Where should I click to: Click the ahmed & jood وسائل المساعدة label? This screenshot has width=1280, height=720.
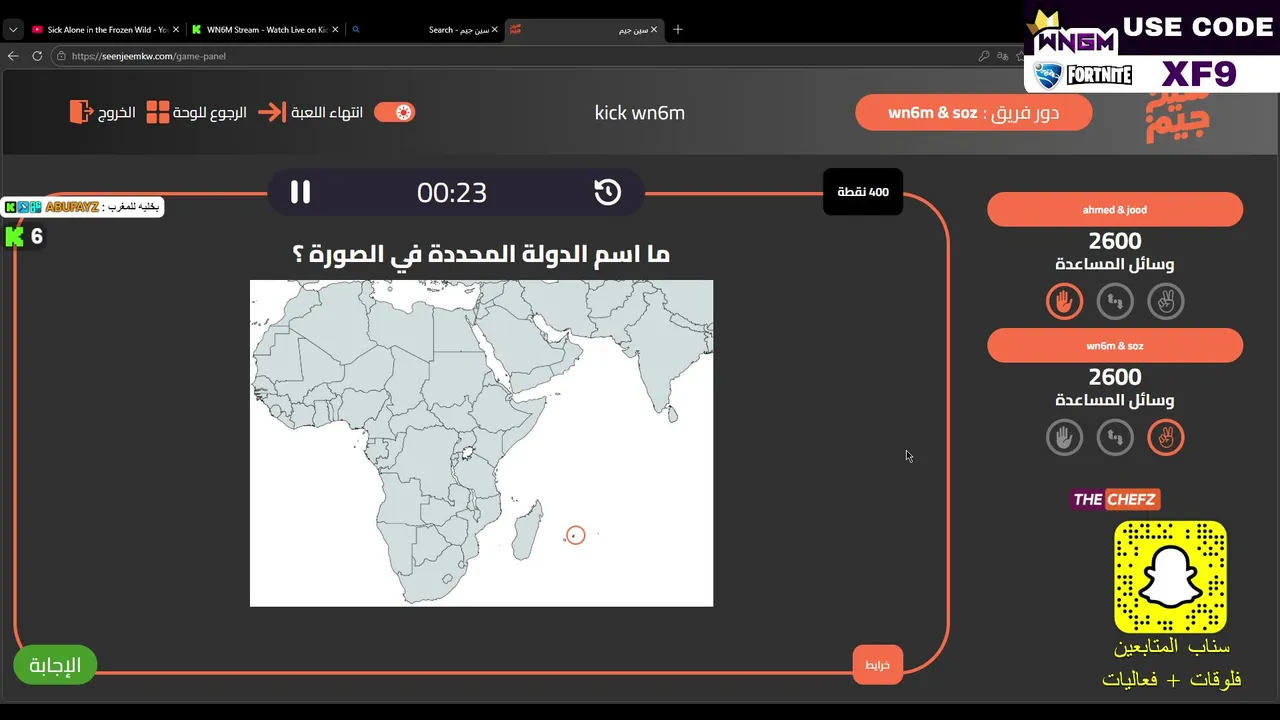1115,264
